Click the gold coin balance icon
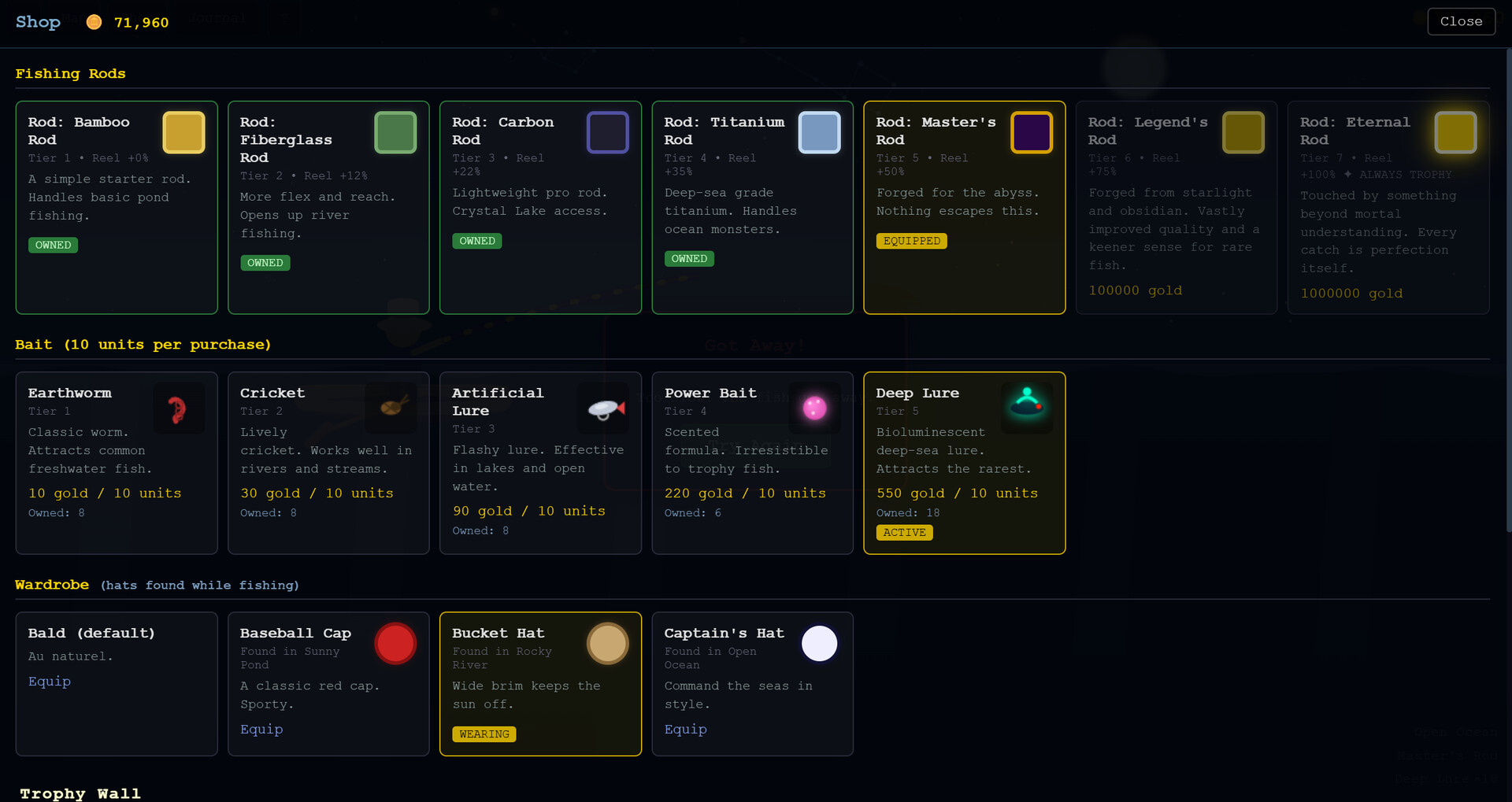This screenshot has height=802, width=1512. (x=94, y=22)
